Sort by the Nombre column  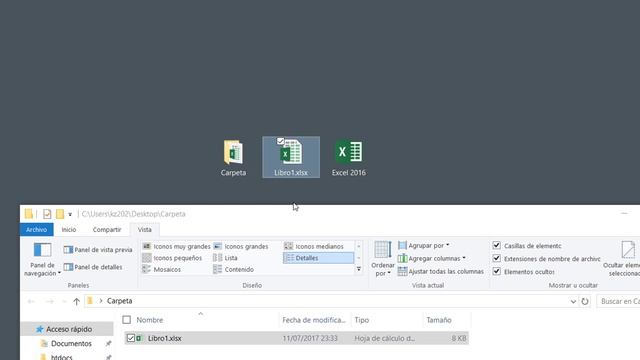(150, 320)
